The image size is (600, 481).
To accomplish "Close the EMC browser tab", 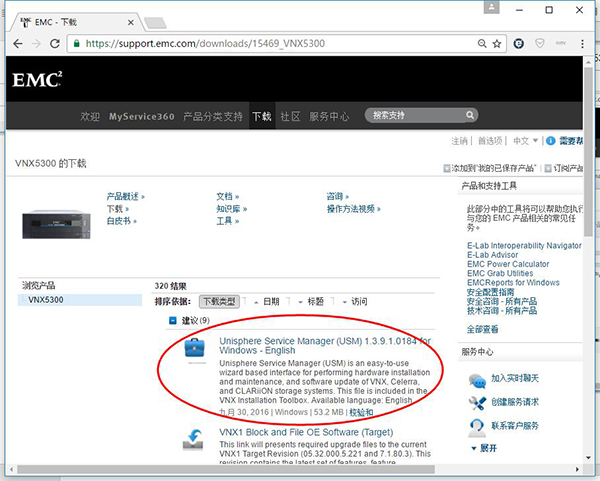I will click(130, 23).
